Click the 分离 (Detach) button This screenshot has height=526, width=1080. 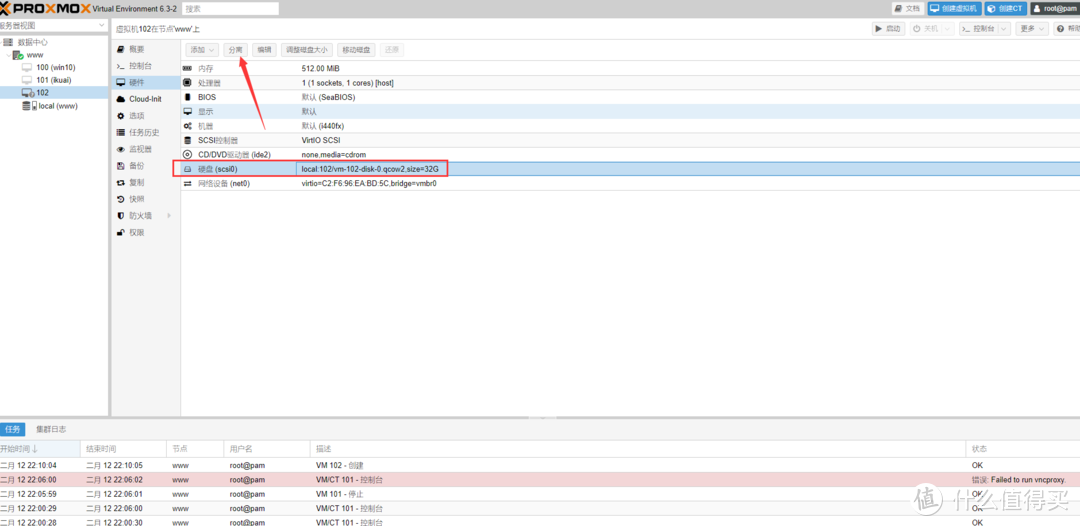235,49
